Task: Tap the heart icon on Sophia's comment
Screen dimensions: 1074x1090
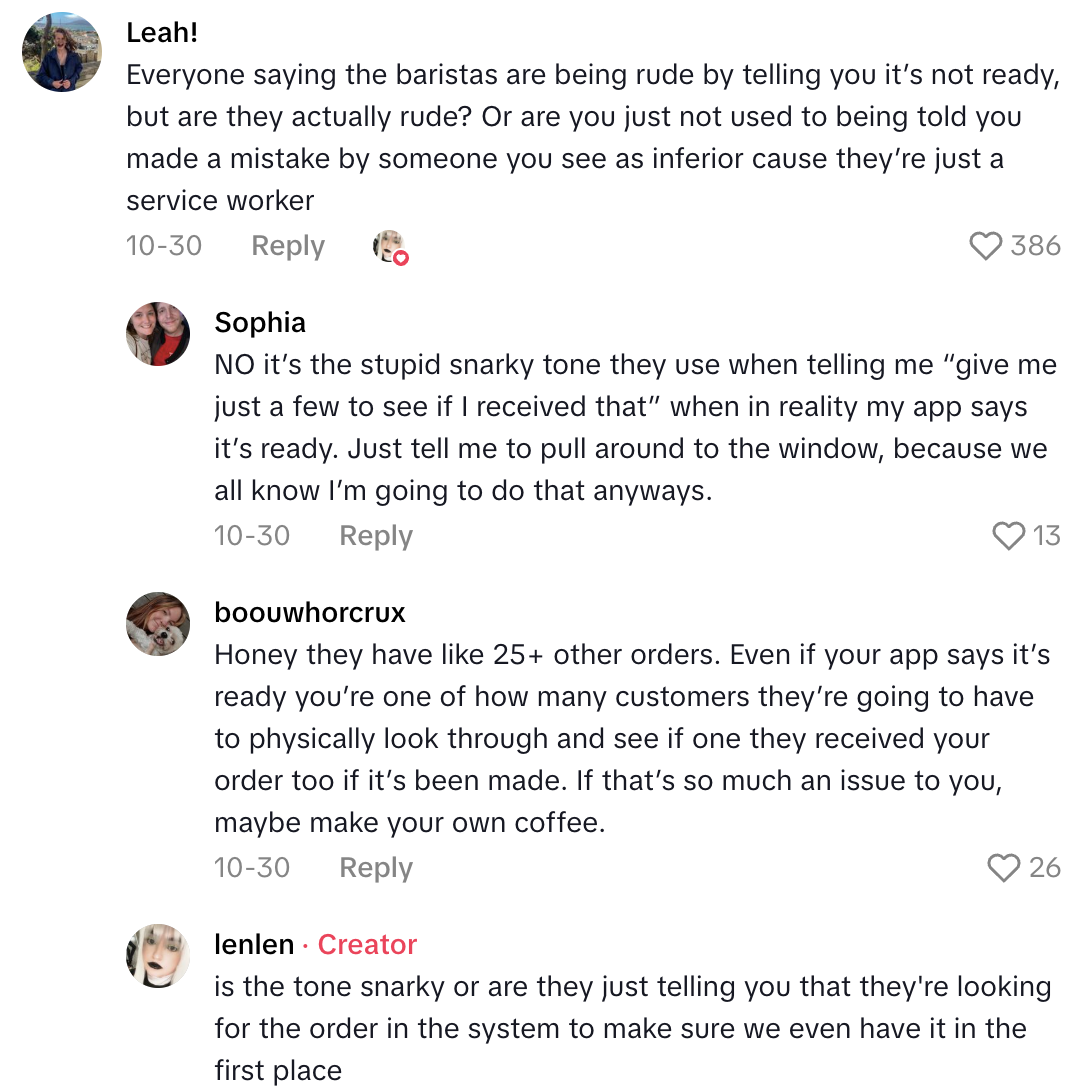Action: pyautogui.click(x=1007, y=536)
